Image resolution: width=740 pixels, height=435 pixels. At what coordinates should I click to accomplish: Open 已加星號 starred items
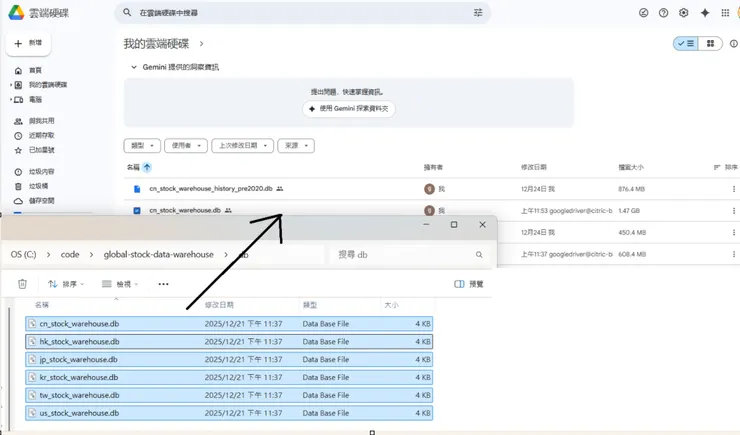pyautogui.click(x=34, y=150)
